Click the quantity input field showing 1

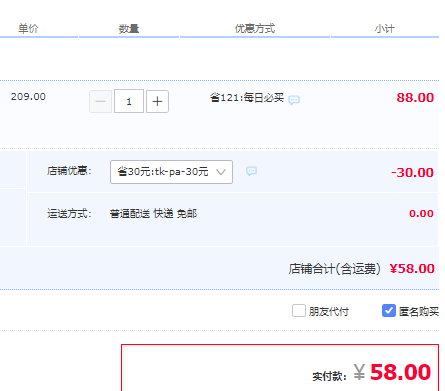(x=129, y=101)
